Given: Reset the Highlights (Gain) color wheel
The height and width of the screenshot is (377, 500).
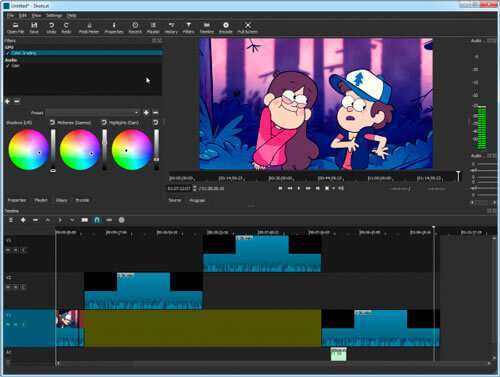Looking at the screenshot, I should (x=156, y=122).
